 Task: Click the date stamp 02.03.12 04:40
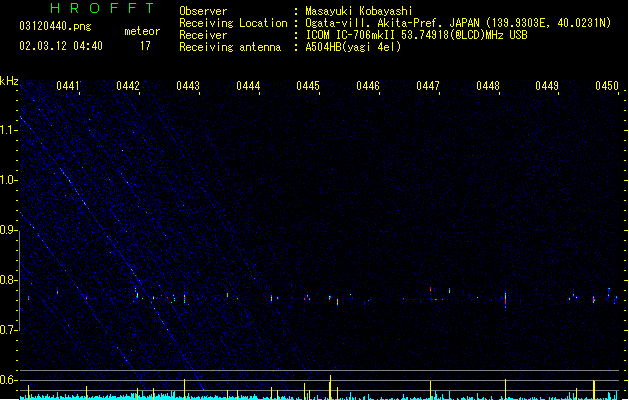(x=61, y=46)
